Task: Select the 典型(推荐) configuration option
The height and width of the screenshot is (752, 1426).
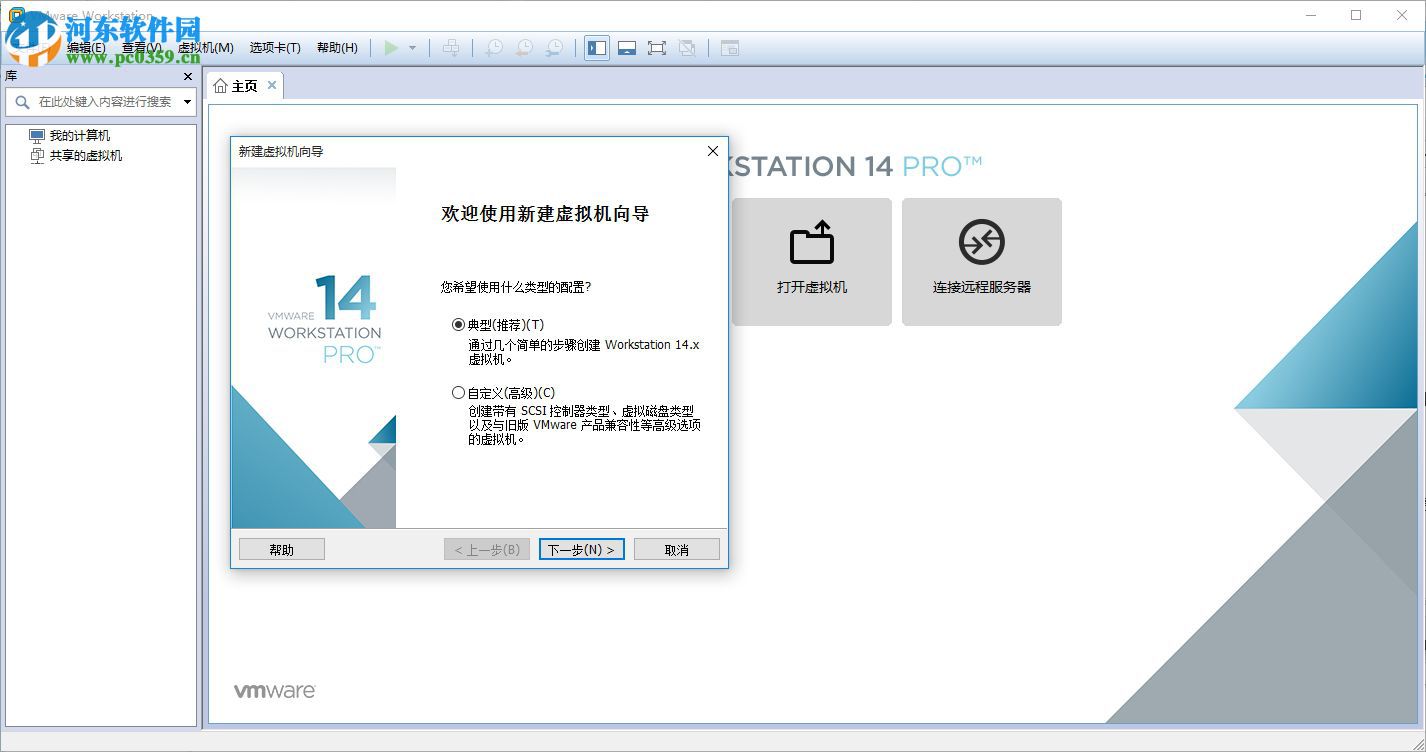Action: tap(457, 324)
